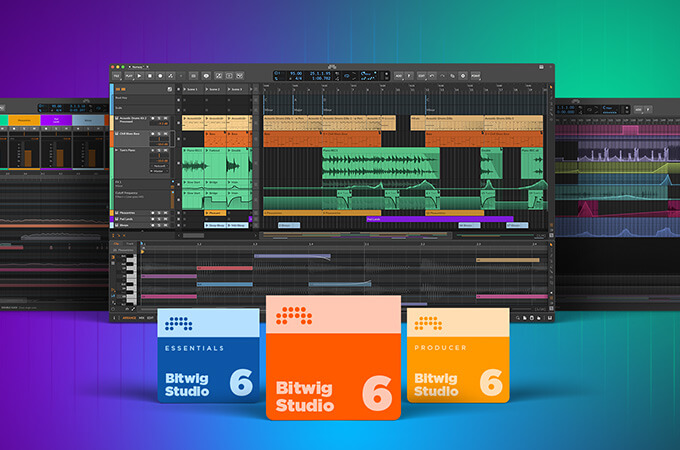Open the ADD menu in the right-hand window

coord(638,110)
